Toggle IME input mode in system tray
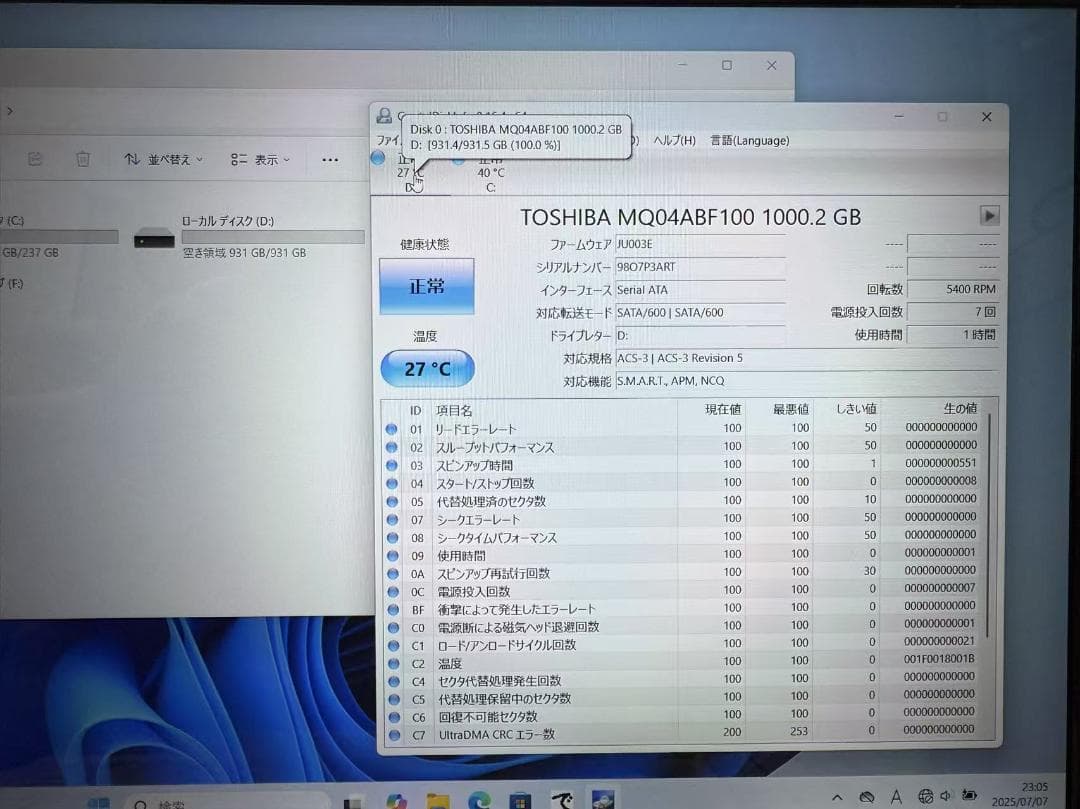1080x809 pixels. 896,797
